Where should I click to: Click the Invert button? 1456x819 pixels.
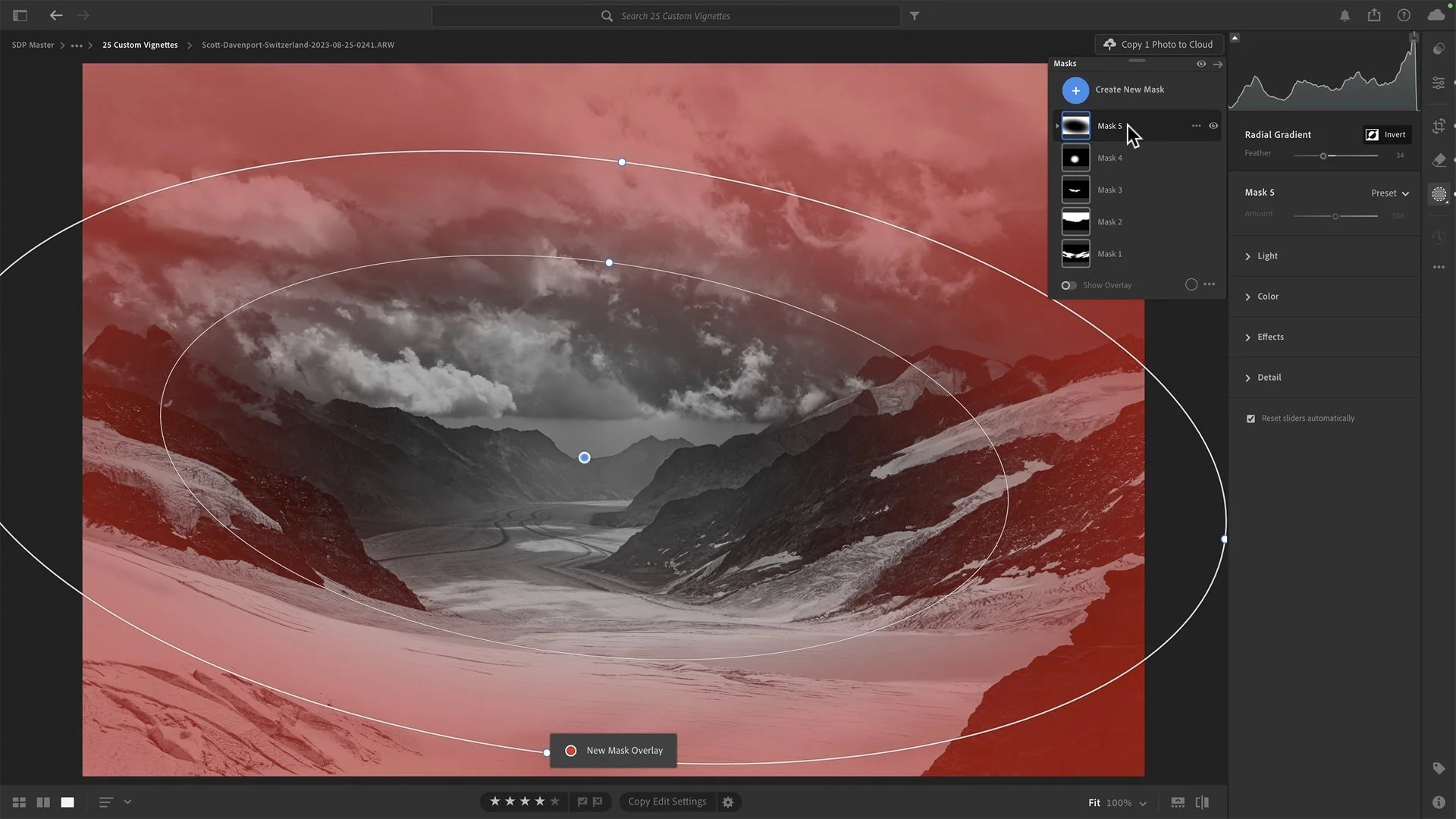(1386, 135)
